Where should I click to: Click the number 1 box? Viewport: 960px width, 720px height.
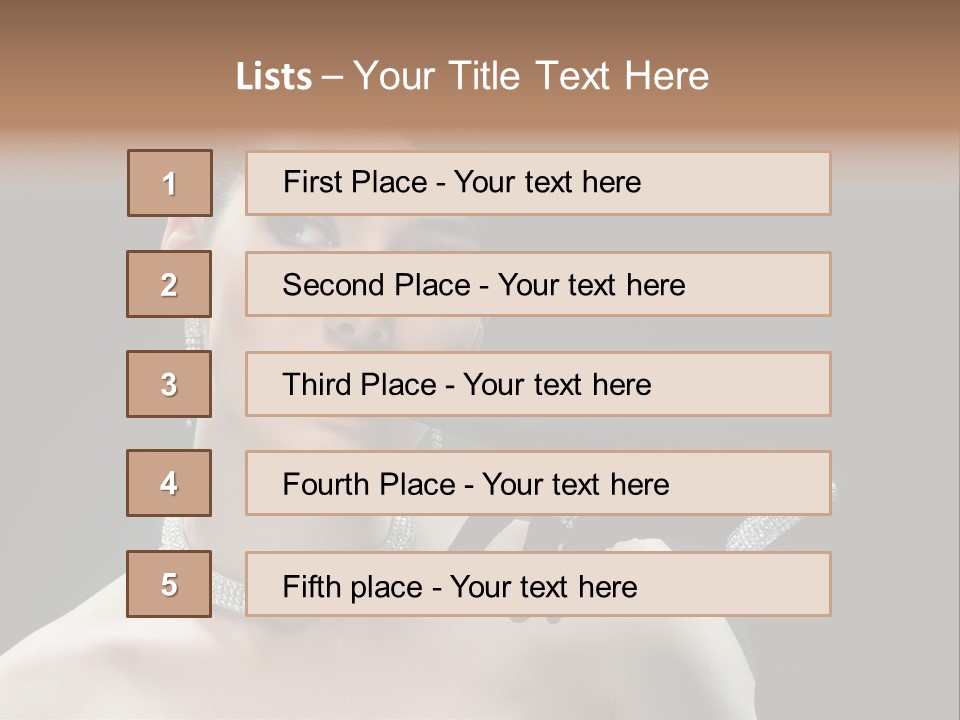[x=170, y=183]
